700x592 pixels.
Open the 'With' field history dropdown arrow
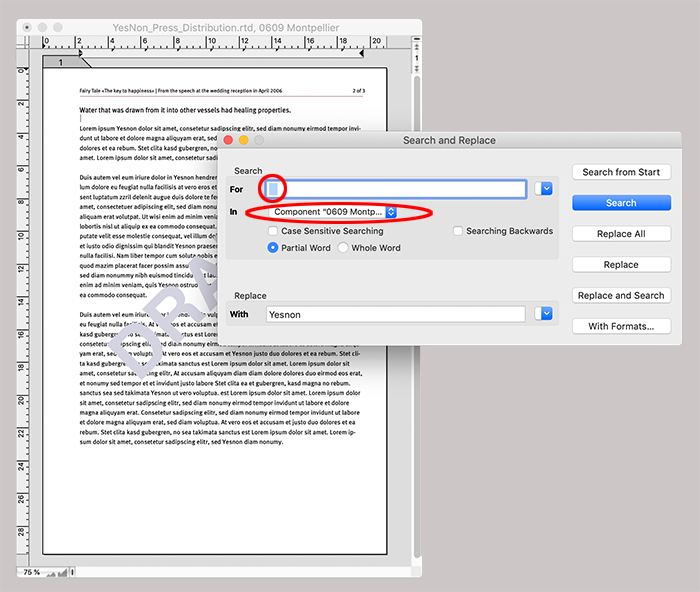click(544, 314)
